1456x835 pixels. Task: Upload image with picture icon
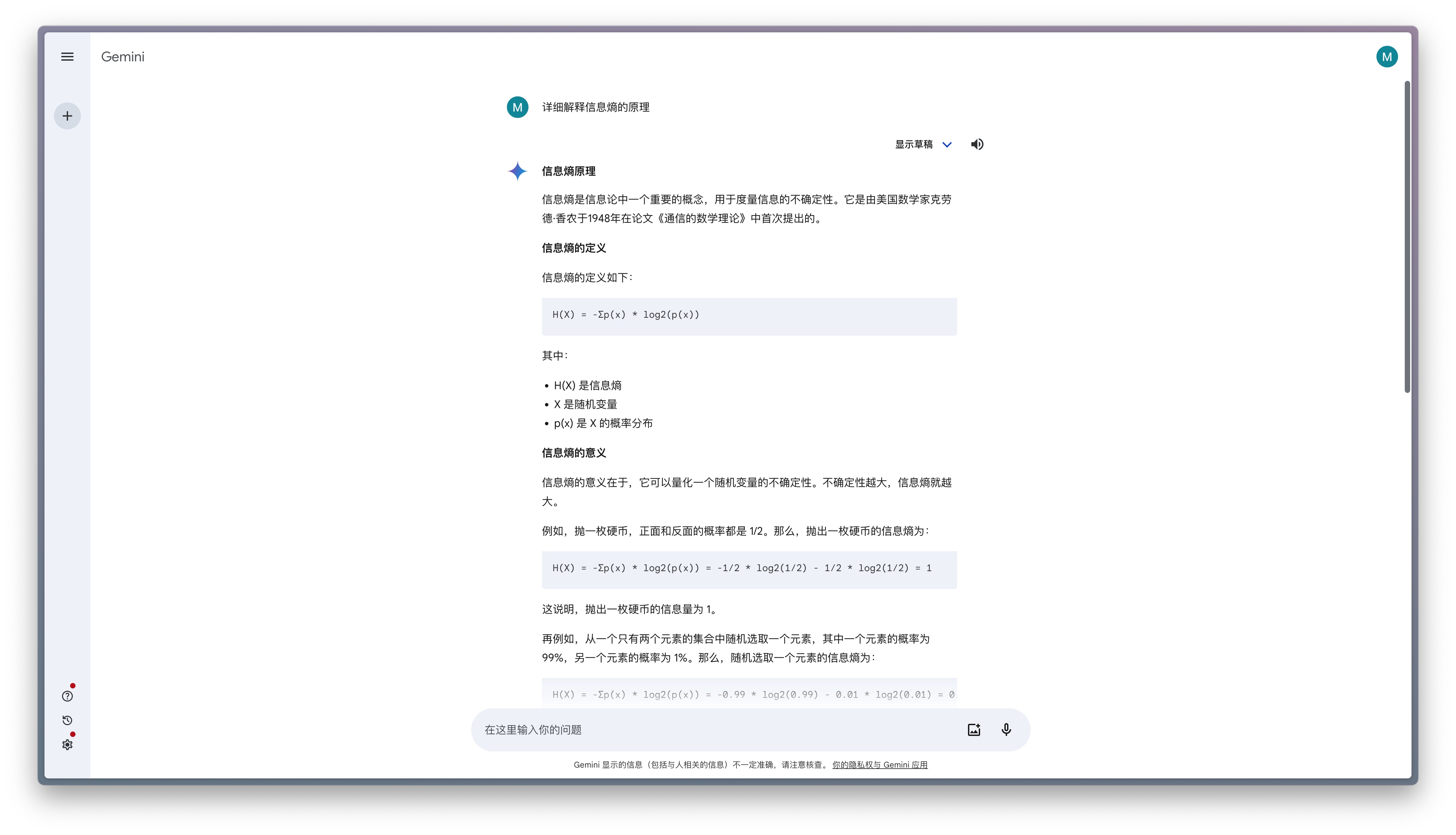point(974,730)
